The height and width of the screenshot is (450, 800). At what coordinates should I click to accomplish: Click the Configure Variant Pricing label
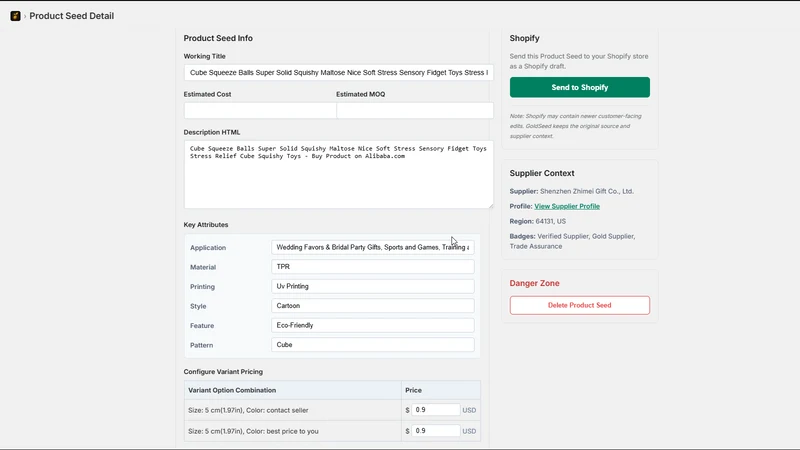click(223, 371)
